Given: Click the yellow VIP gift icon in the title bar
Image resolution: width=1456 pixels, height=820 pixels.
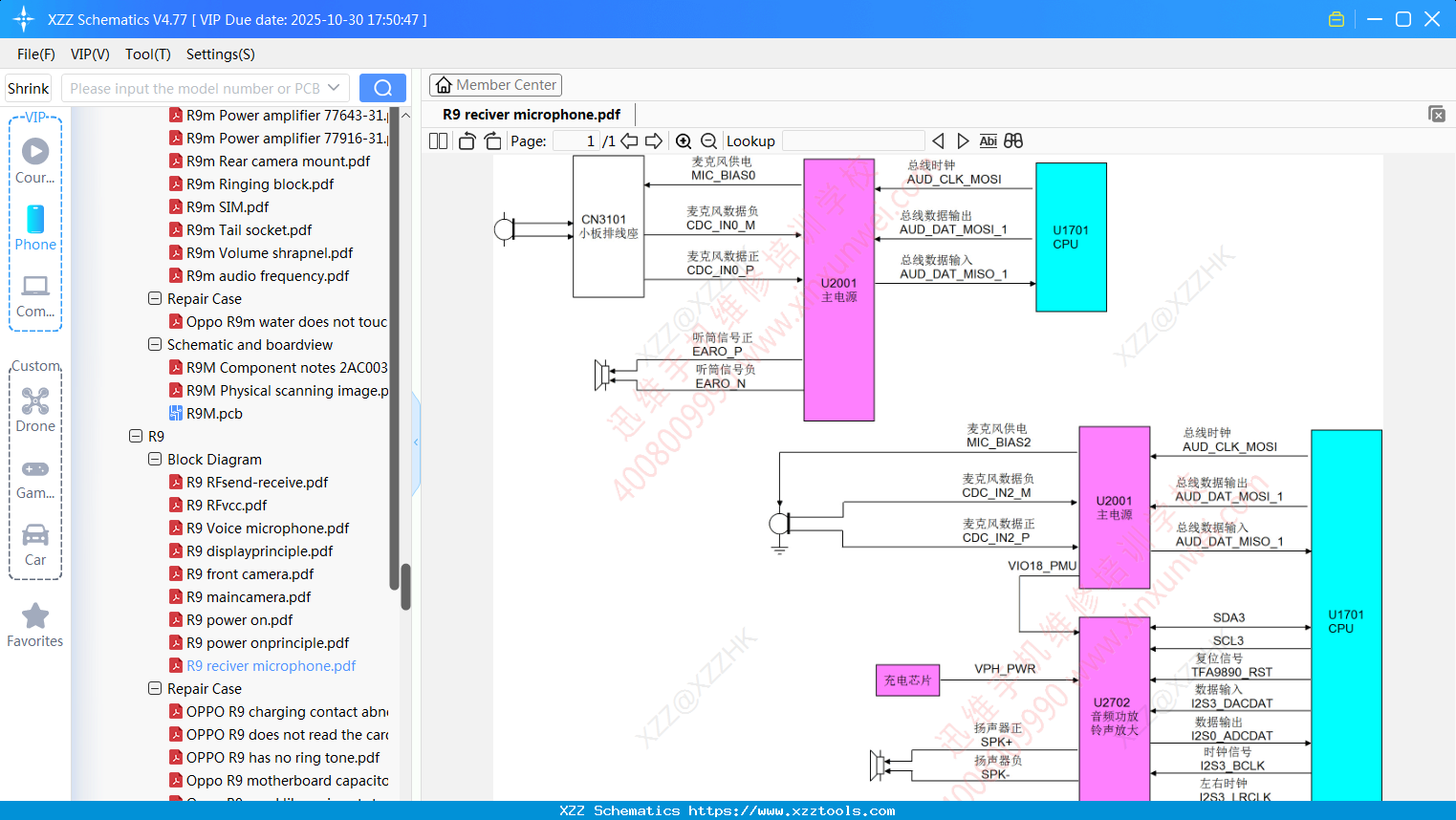Looking at the screenshot, I should [x=1336, y=19].
